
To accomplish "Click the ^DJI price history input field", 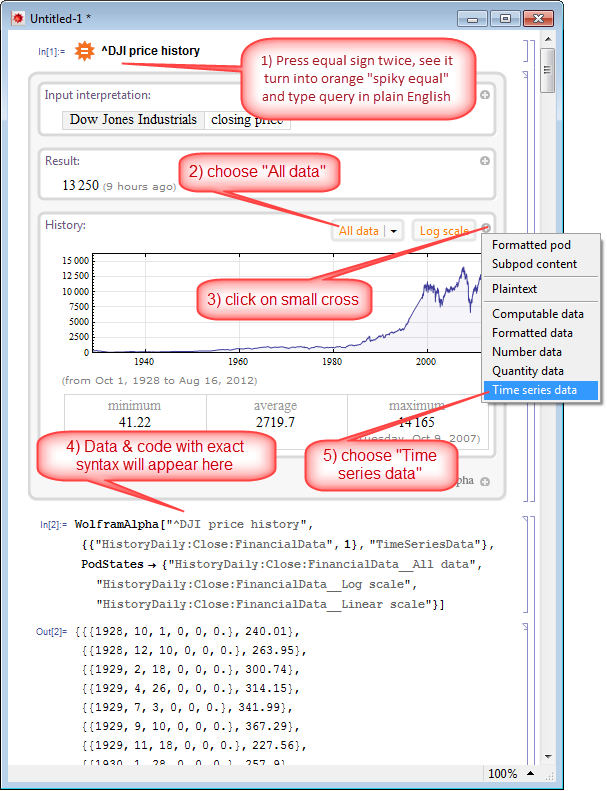I will click(x=150, y=51).
